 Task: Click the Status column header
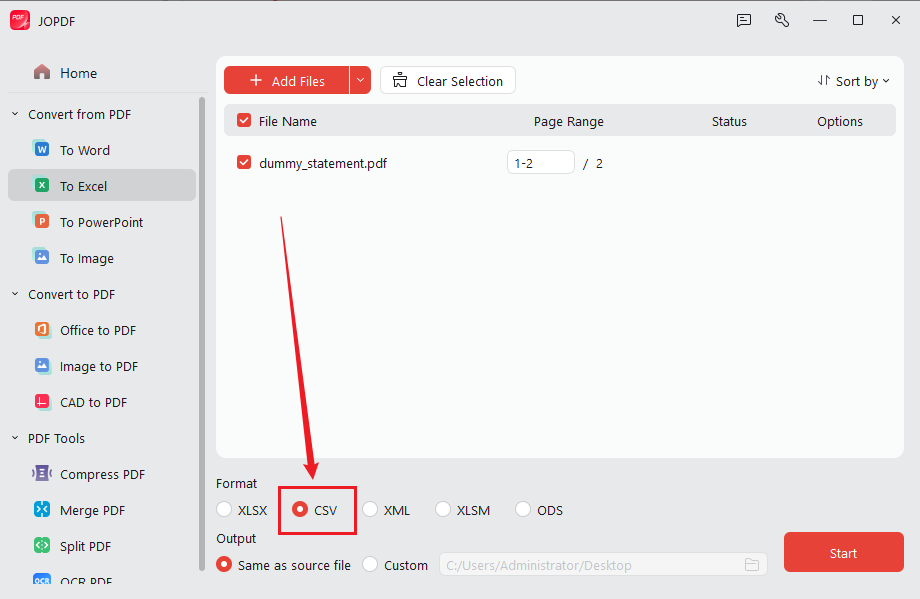pos(729,121)
